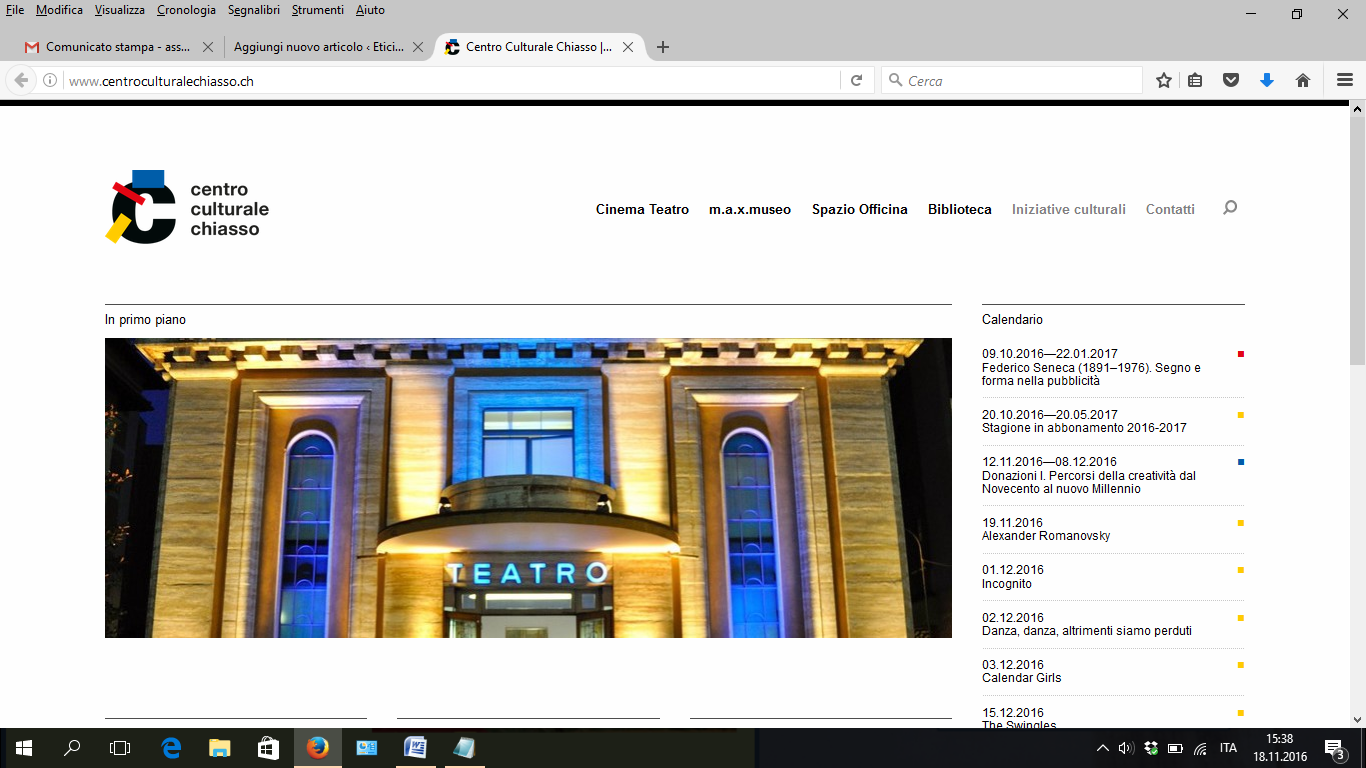Open the Segnalibri menu
This screenshot has height=768, width=1366.
[255, 10]
